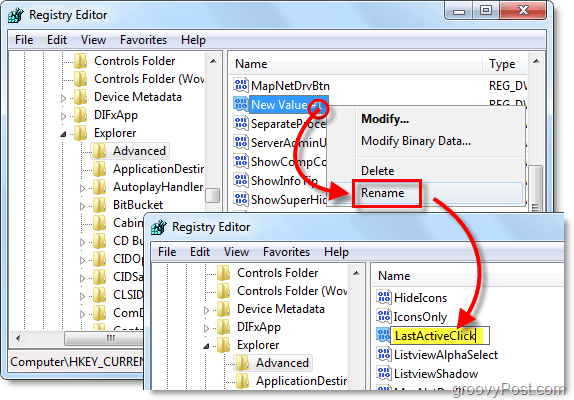Click the horizontal scroll-left arrow in tree pane
Viewport: 574px width, 400px height.
18,339
